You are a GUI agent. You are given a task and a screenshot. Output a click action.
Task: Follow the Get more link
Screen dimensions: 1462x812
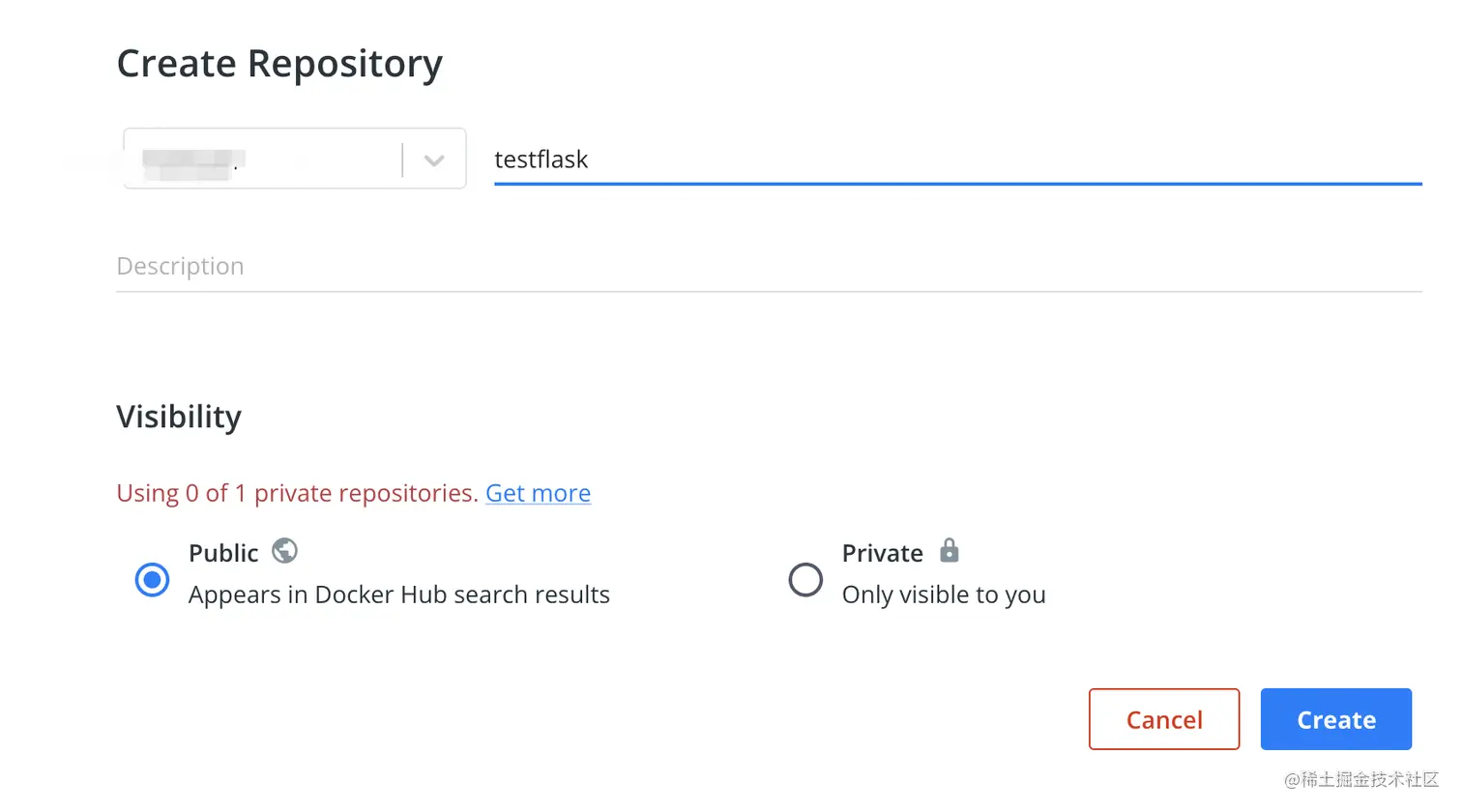click(538, 493)
